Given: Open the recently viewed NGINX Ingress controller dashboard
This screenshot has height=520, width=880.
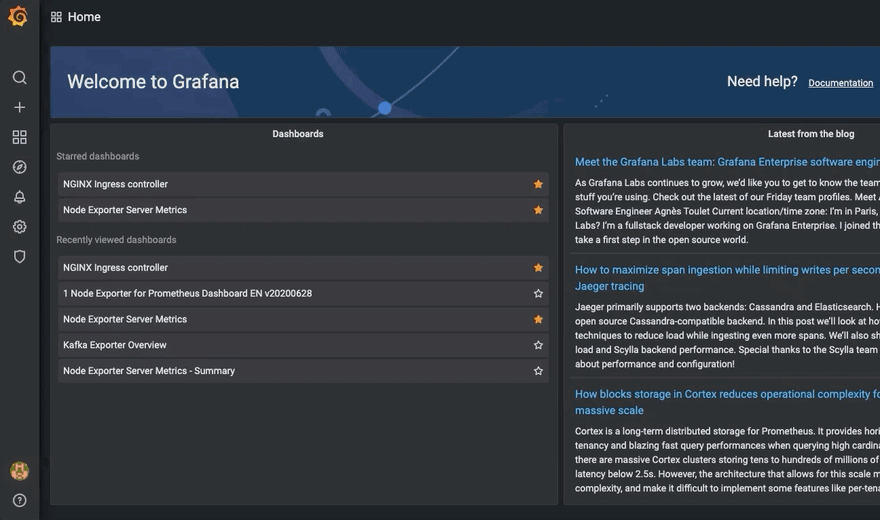Looking at the screenshot, I should click(x=303, y=268).
